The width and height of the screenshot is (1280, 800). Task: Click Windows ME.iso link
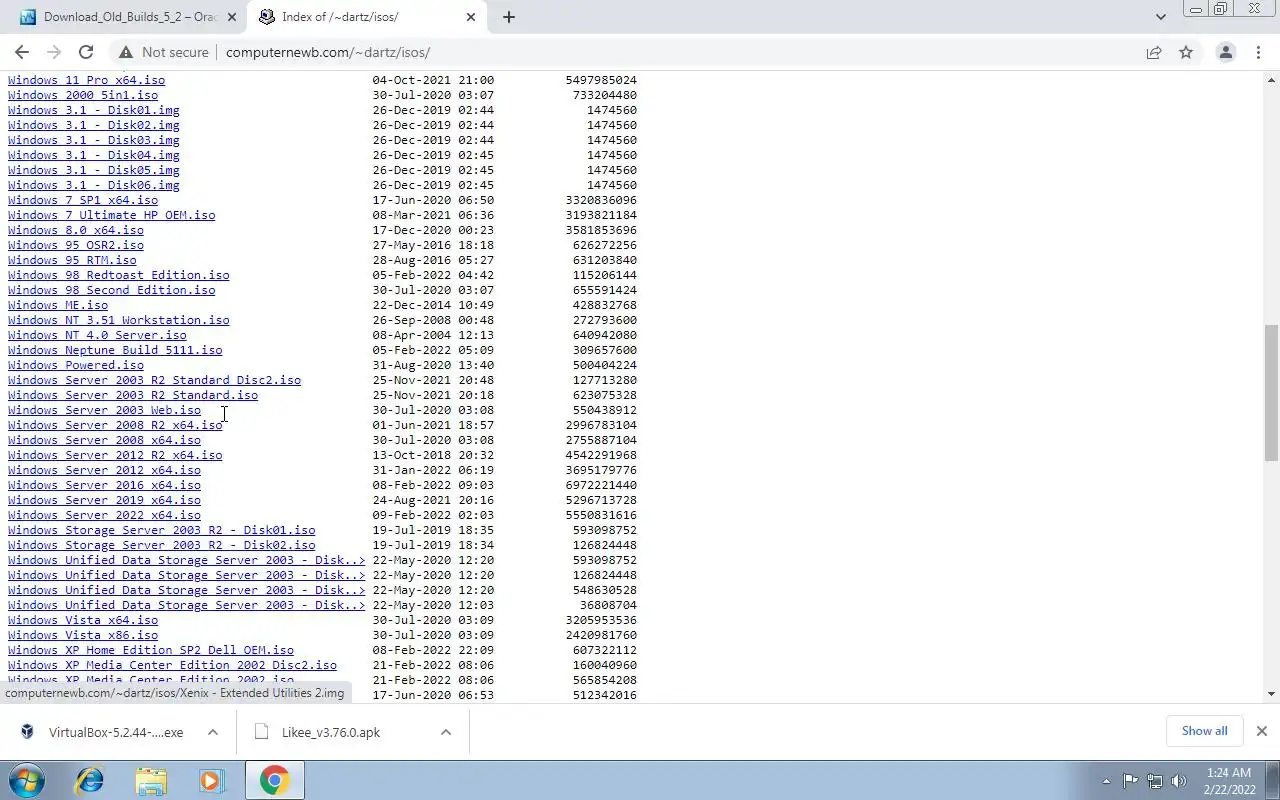coord(58,305)
